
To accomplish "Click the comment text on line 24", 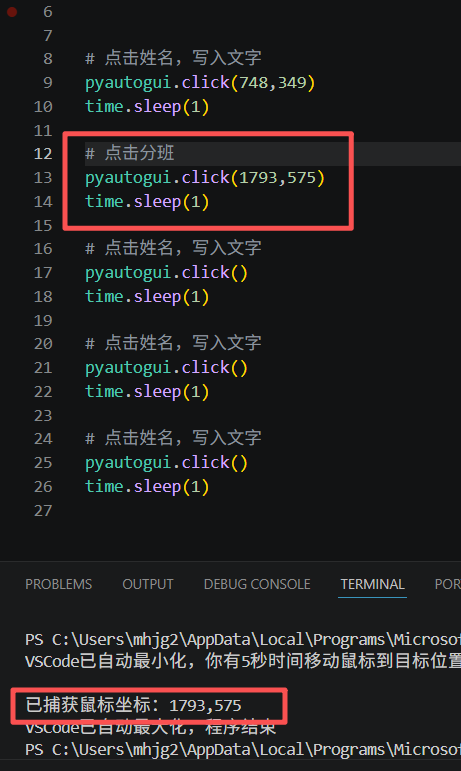I will [x=173, y=438].
